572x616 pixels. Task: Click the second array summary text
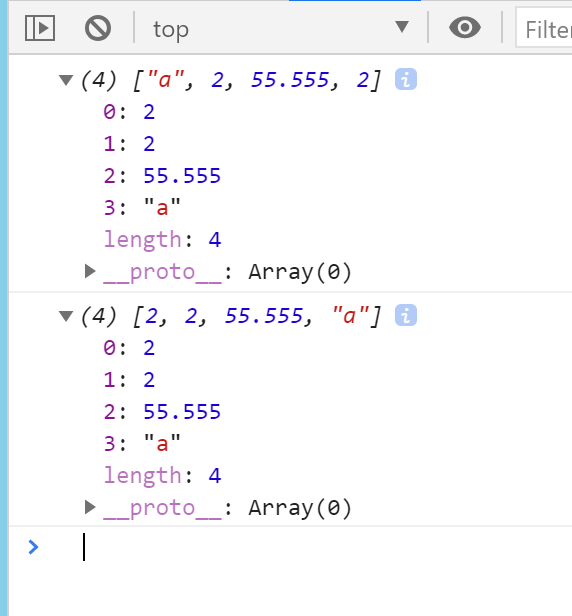pyautogui.click(x=231, y=316)
